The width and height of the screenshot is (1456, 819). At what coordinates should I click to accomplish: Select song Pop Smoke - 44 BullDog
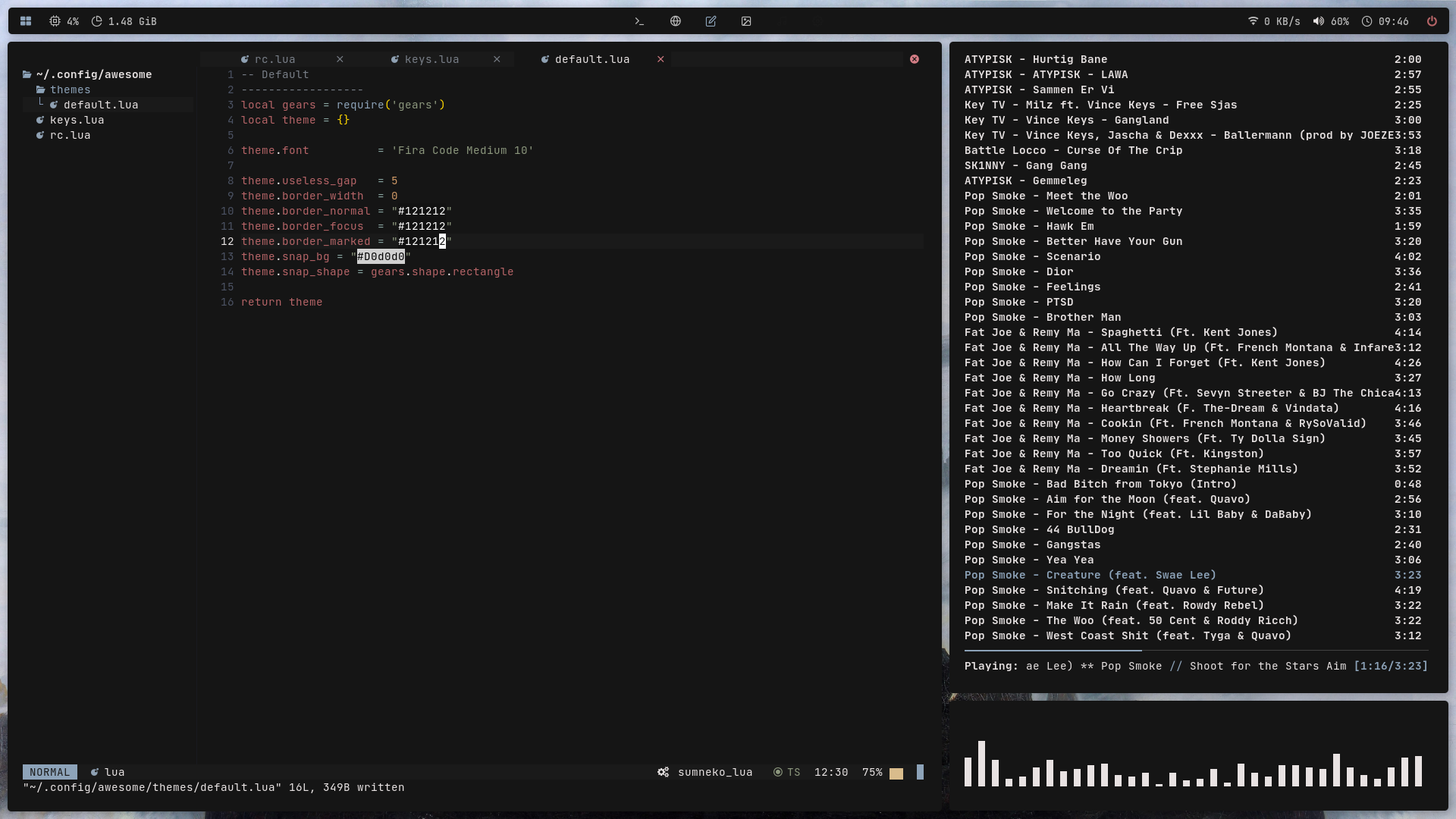point(1193,529)
